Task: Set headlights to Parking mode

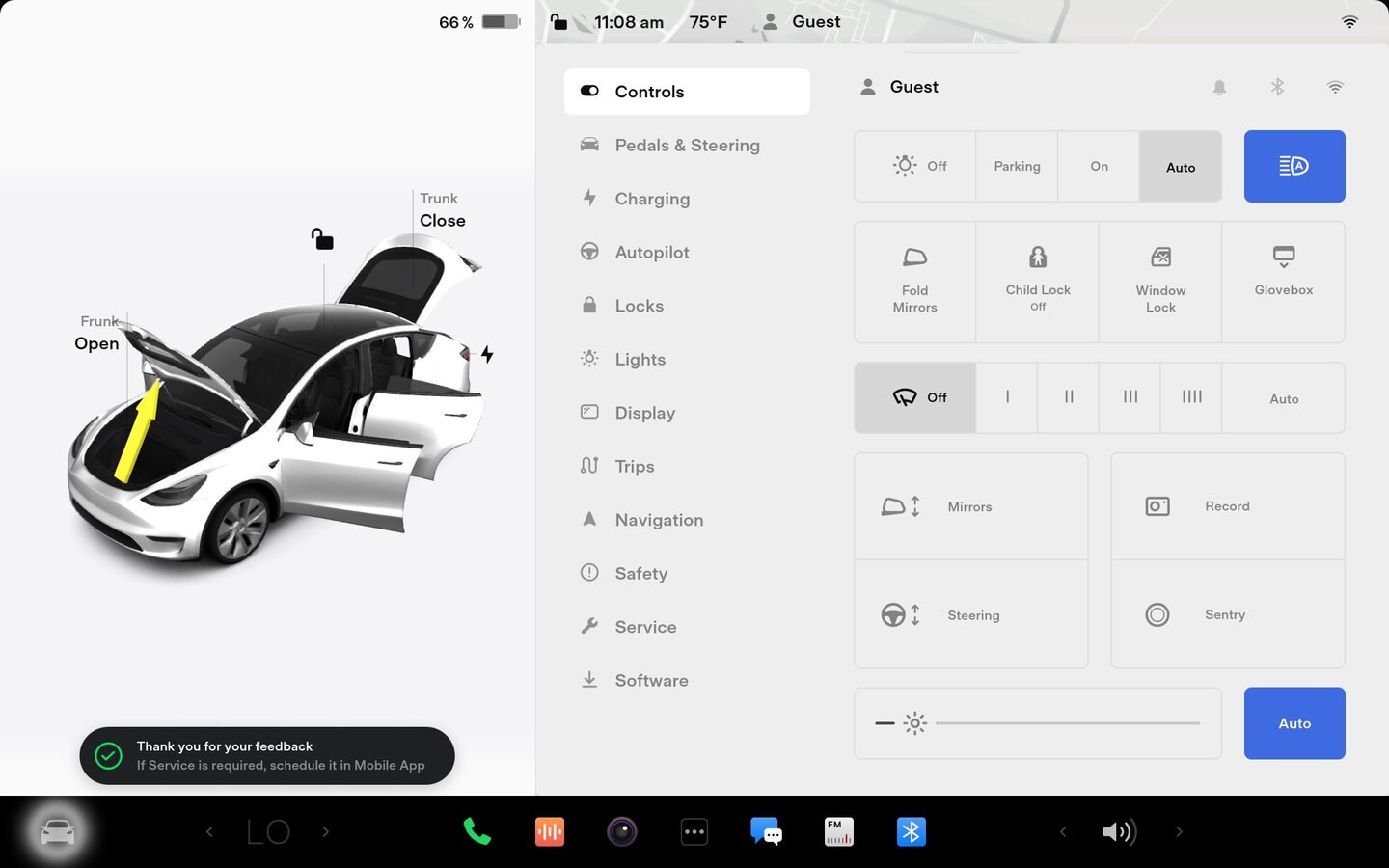Action: pyautogui.click(x=1017, y=167)
